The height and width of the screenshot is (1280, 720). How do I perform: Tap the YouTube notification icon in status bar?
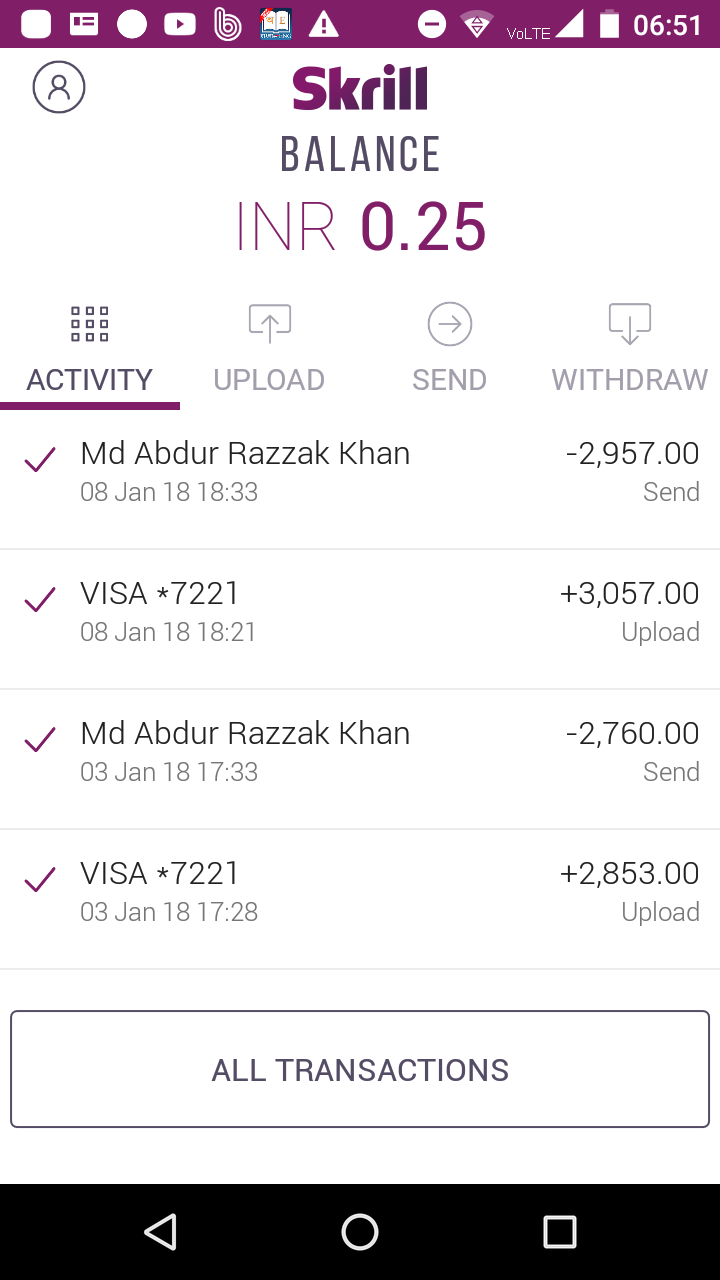pos(180,24)
